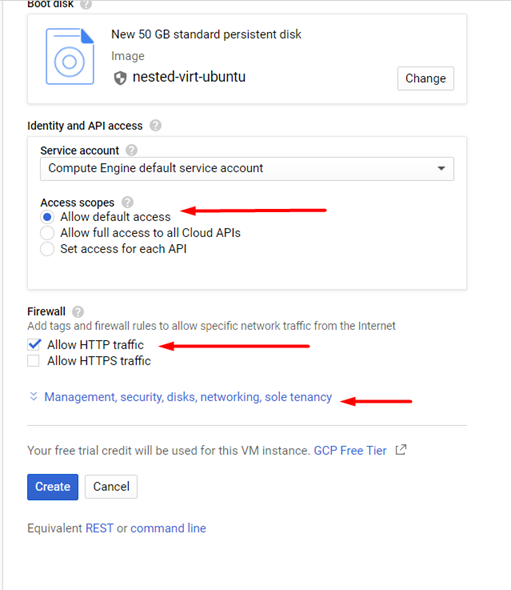511x590 pixels.
Task: Choose Set access for each API option
Action: click(x=47, y=249)
